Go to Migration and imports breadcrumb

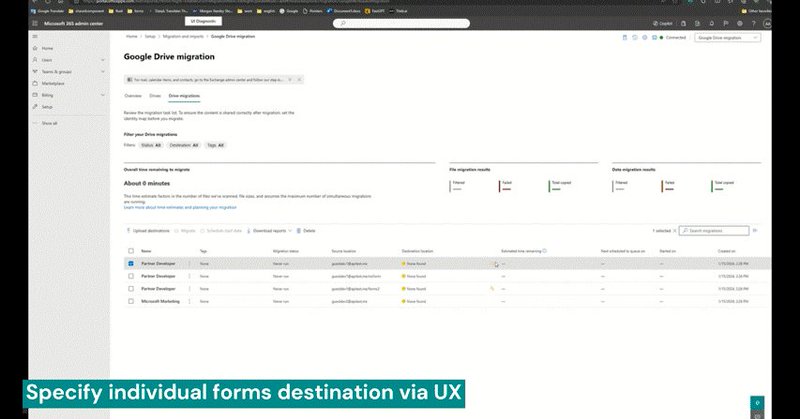pos(183,36)
